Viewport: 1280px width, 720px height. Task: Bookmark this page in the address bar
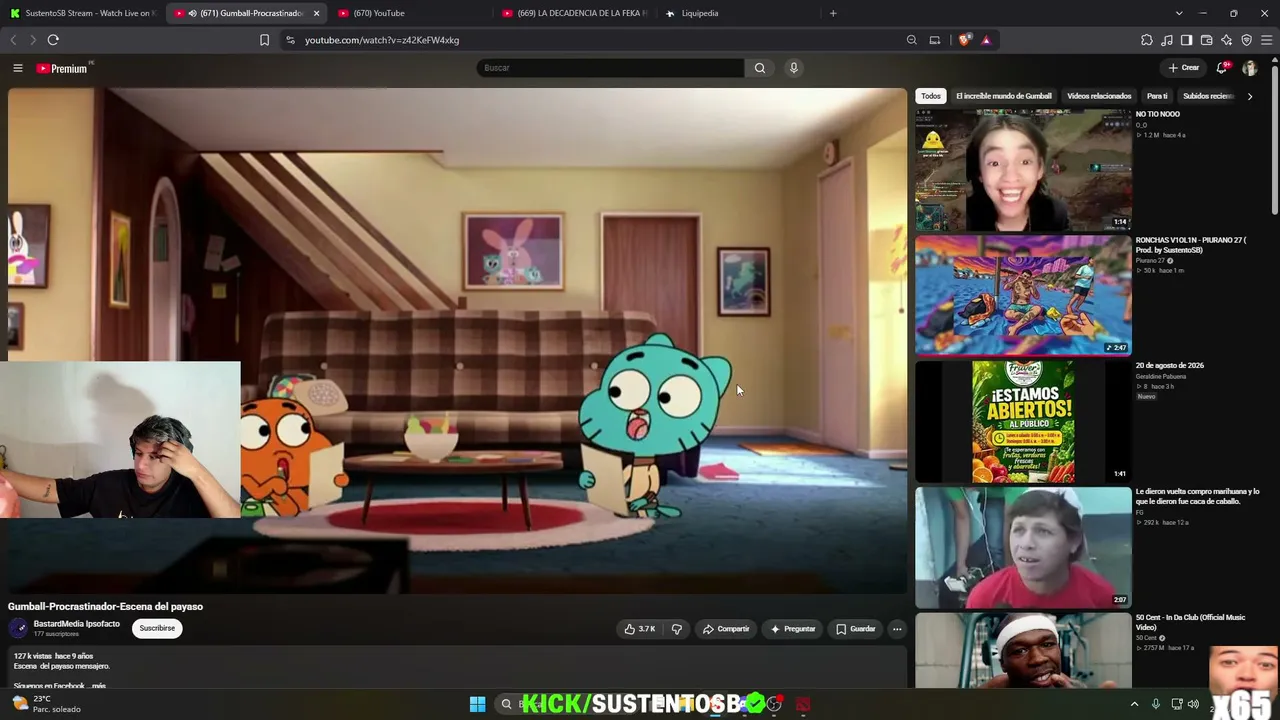(x=264, y=40)
